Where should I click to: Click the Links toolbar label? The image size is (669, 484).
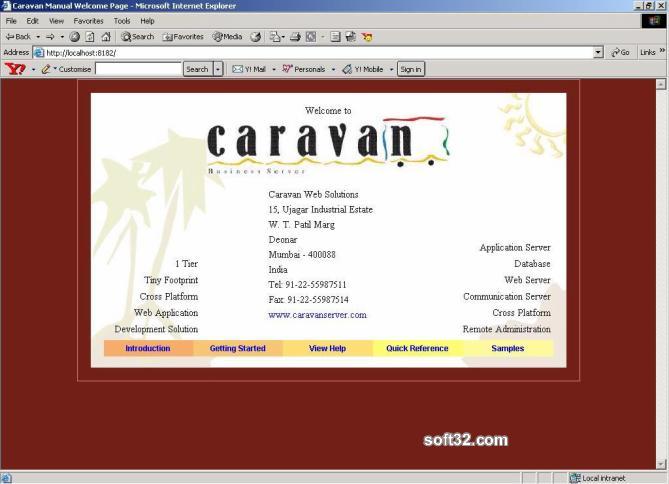pos(648,52)
